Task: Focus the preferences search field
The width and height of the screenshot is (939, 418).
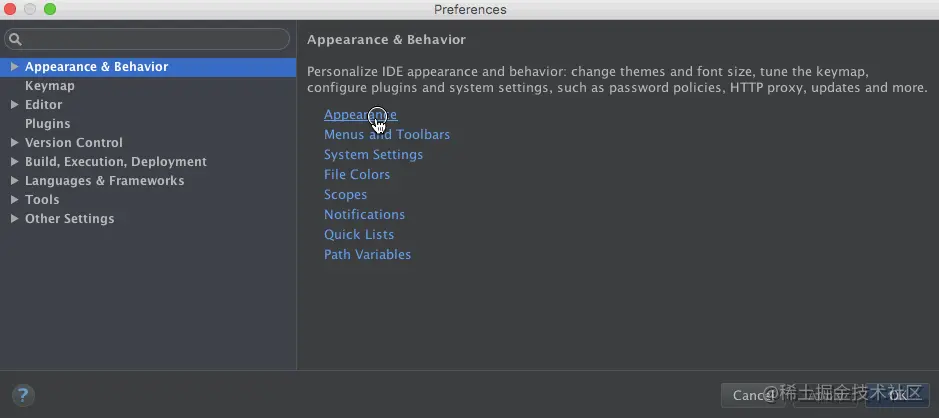Action: pos(147,40)
